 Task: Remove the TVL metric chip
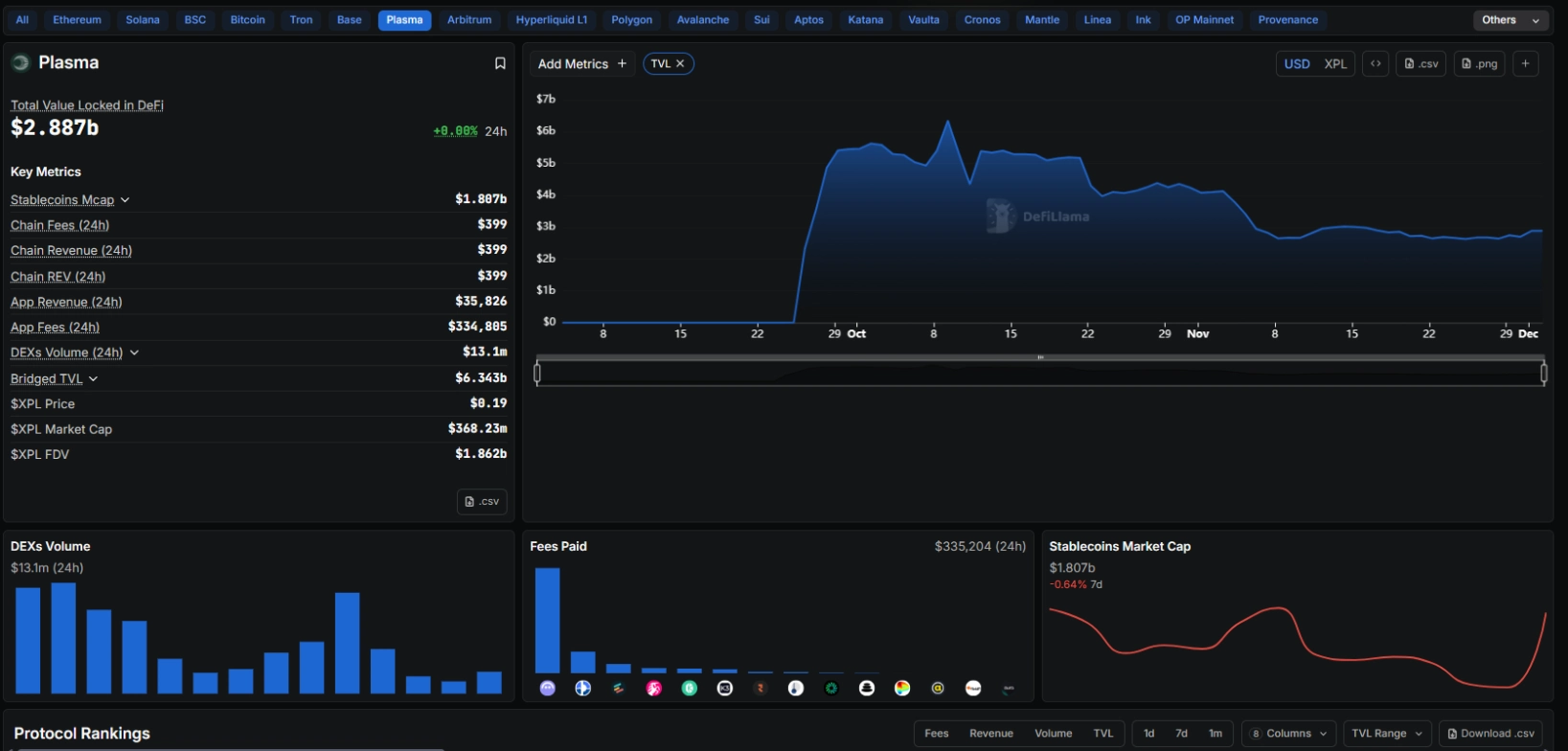(x=680, y=64)
